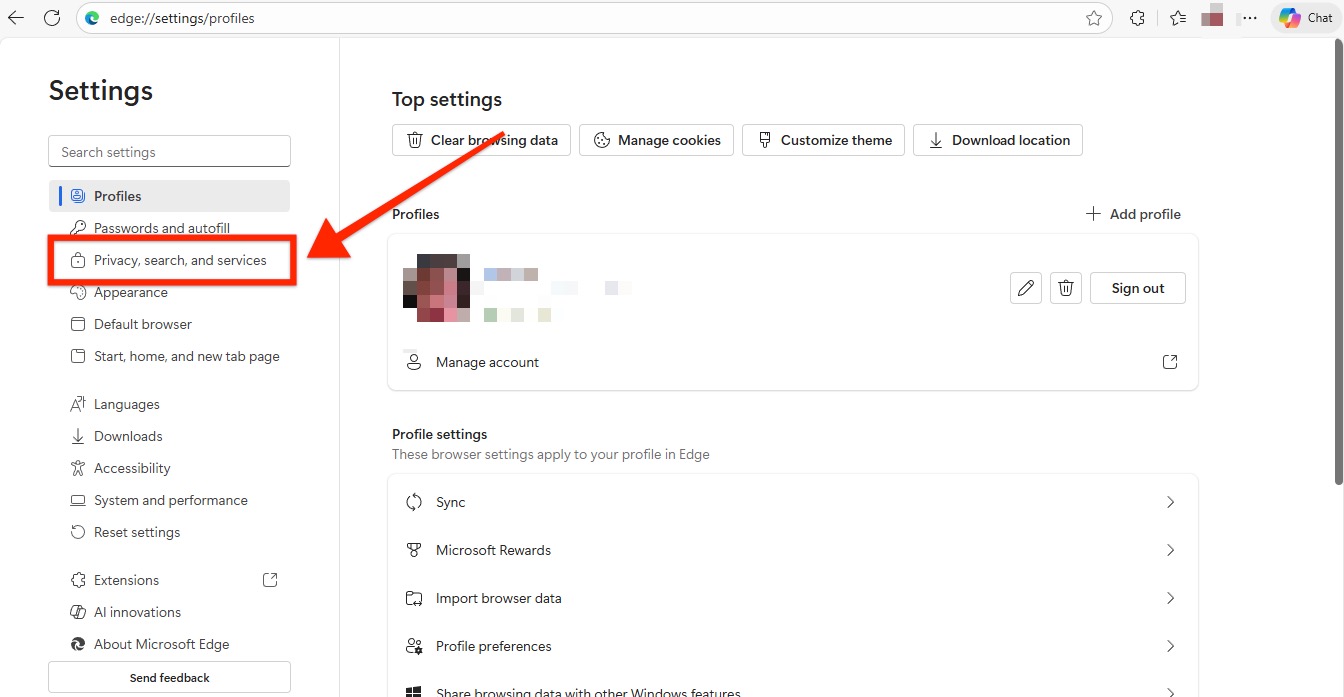Open the Favorites list icon in toolbar
Screen dimensions: 1344x697
pos(1178,18)
